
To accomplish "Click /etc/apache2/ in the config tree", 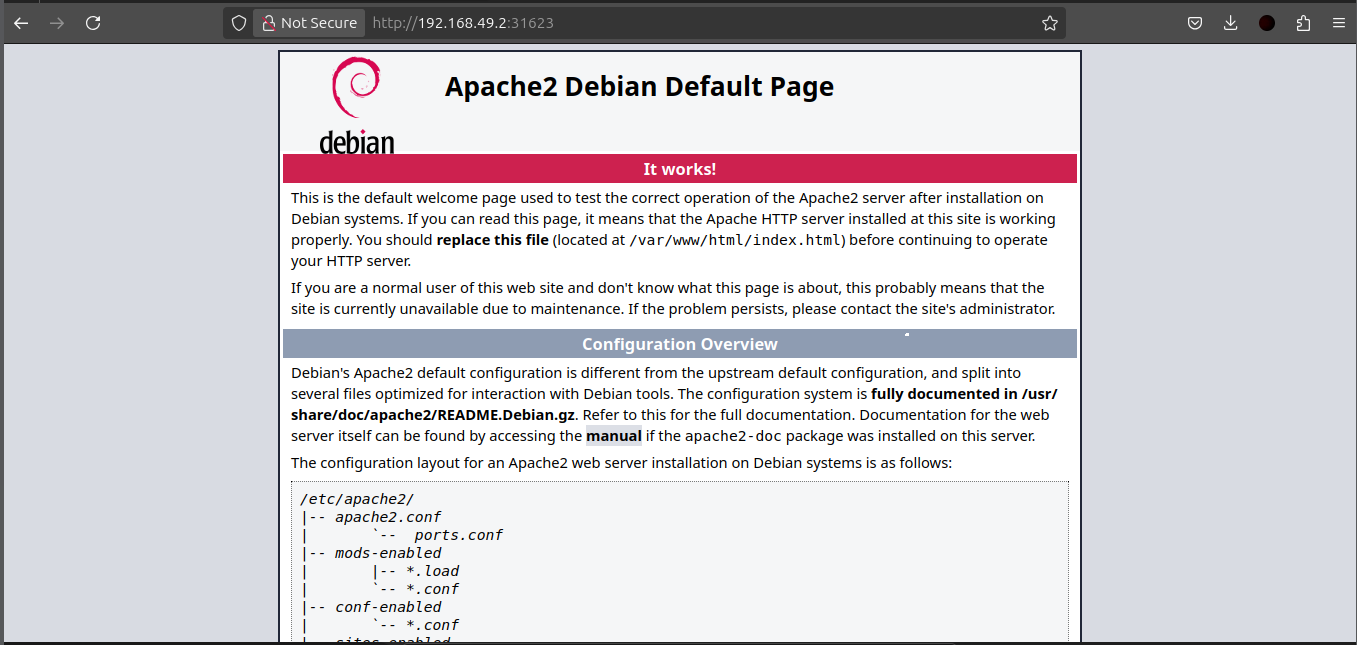I will tap(357, 499).
